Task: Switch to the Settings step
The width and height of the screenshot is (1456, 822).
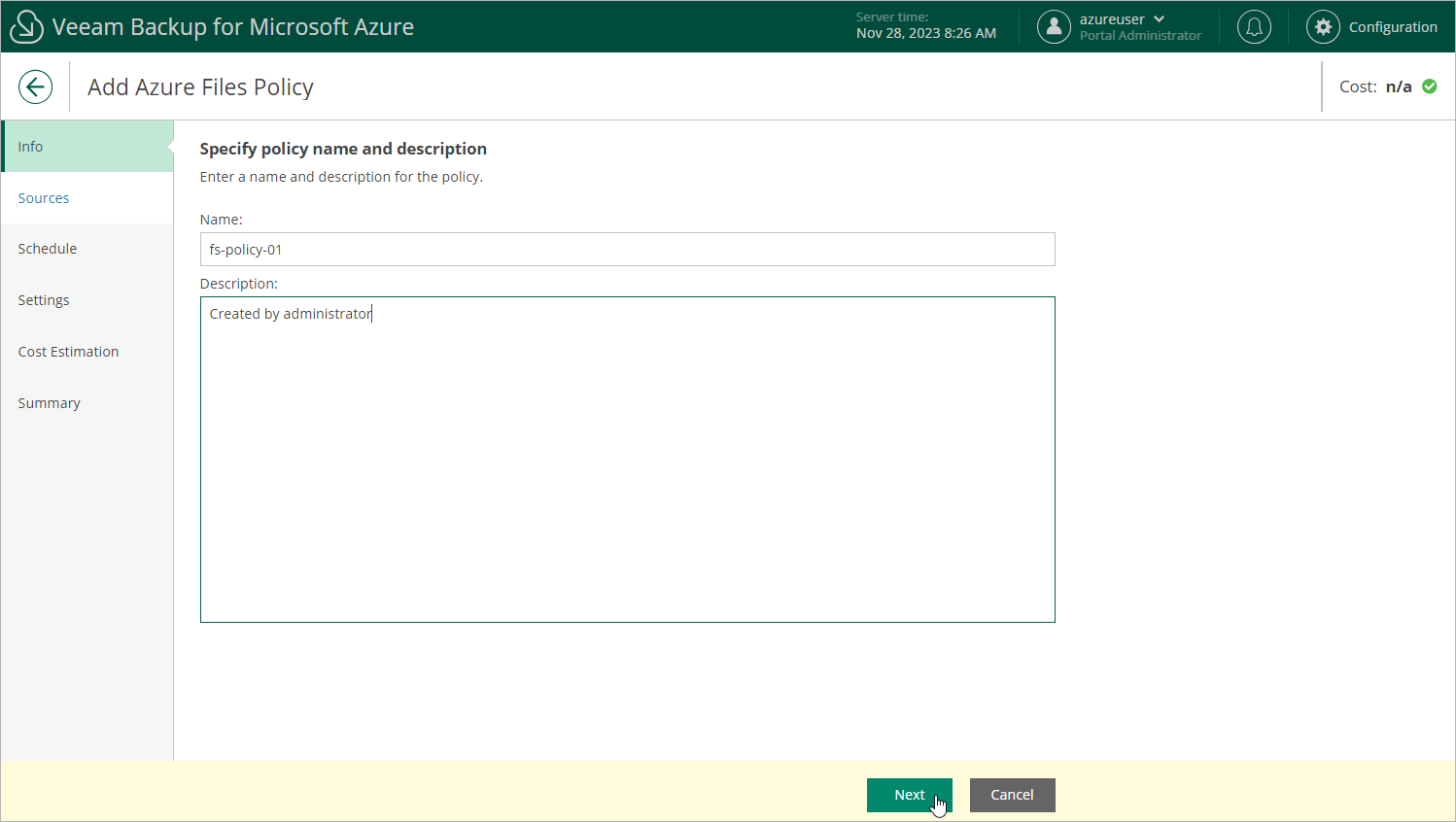Action: click(87, 300)
